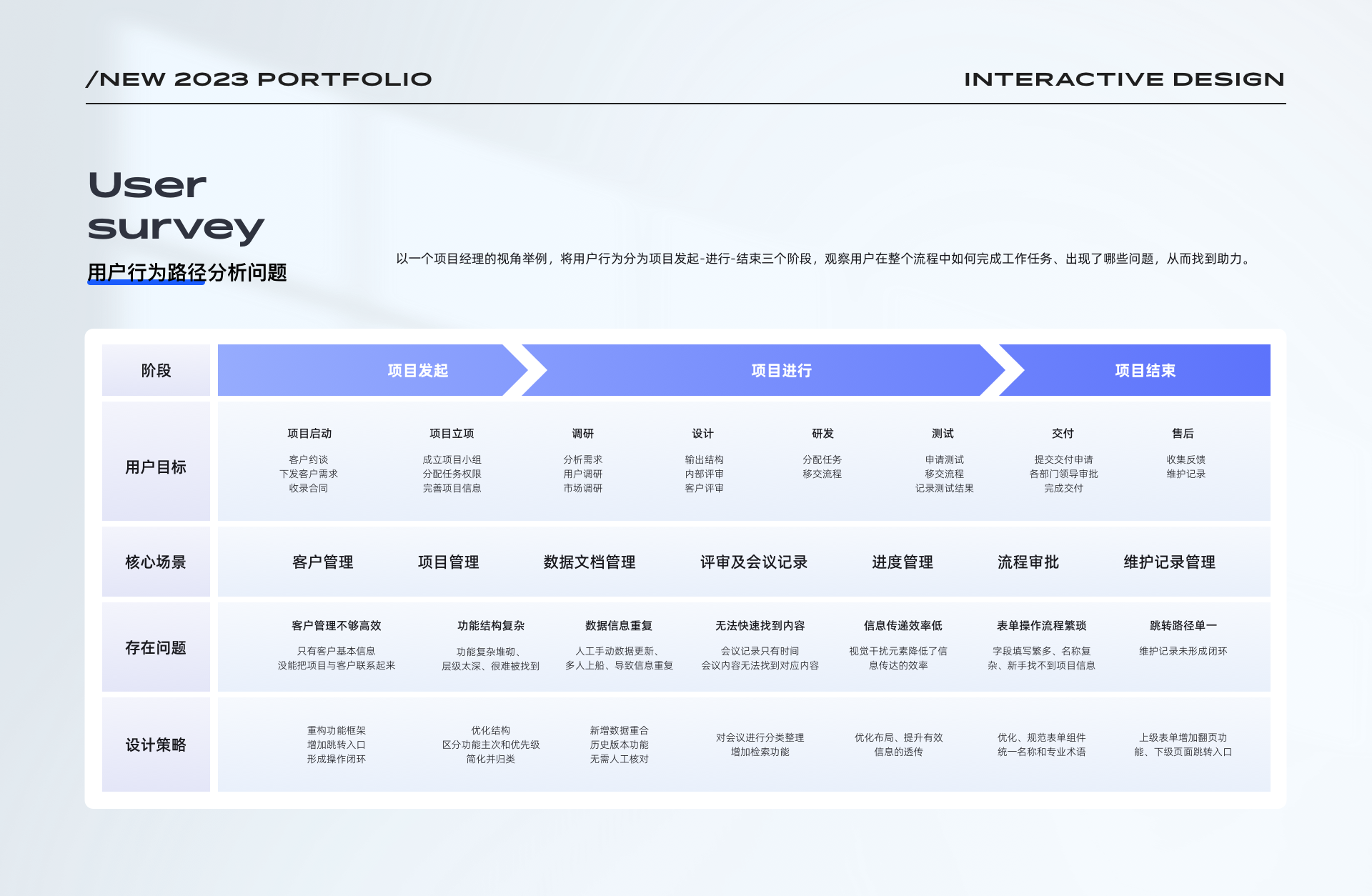1372x896 pixels.
Task: Click the 项目进行 stage arrow
Action: (x=763, y=370)
